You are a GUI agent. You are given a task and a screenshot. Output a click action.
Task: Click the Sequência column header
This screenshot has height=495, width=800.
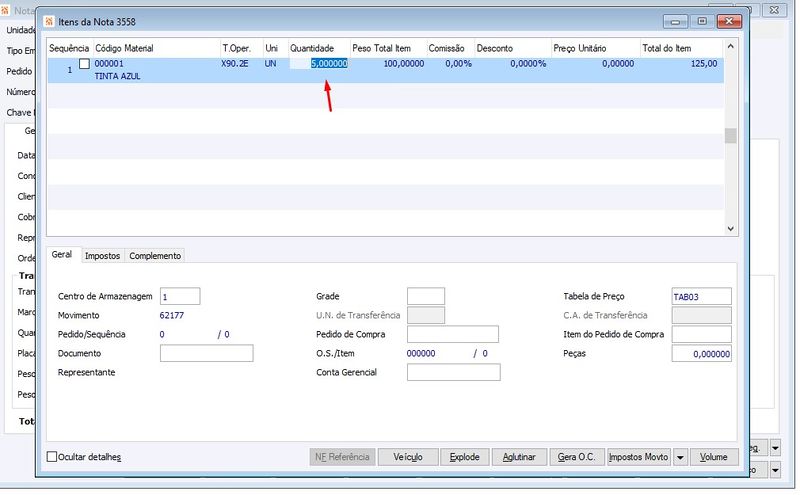69,48
